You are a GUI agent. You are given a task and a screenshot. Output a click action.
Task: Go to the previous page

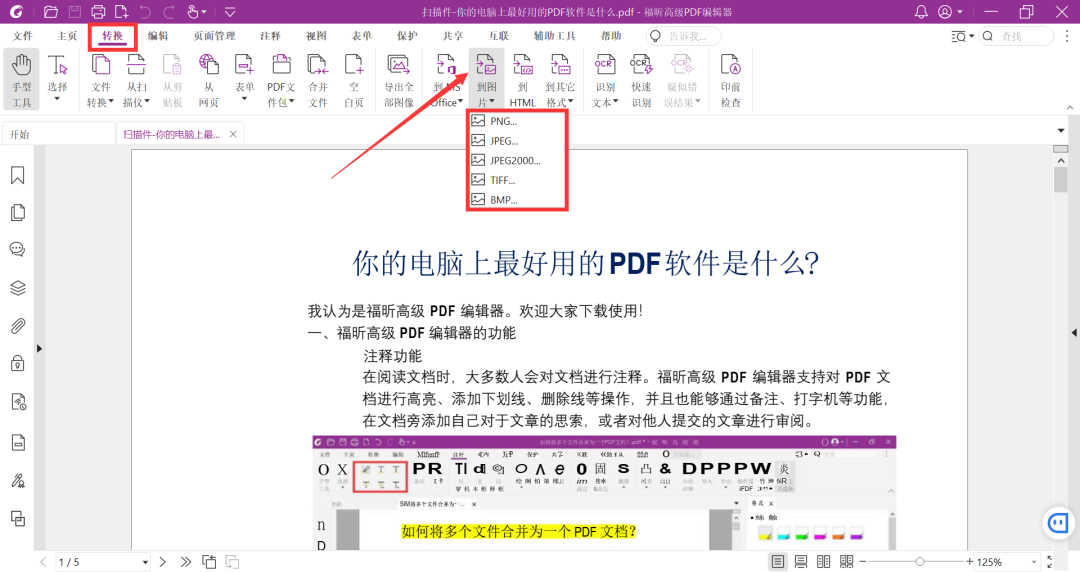click(x=43, y=562)
